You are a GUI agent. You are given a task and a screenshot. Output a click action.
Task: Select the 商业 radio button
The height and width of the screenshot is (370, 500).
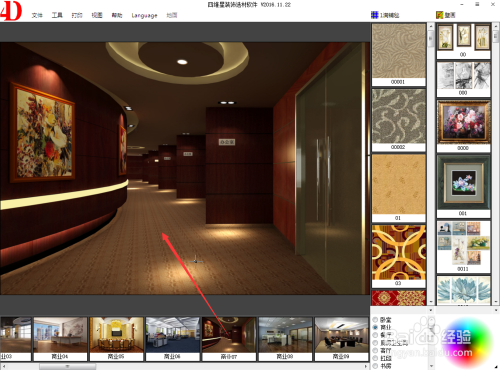(375, 327)
